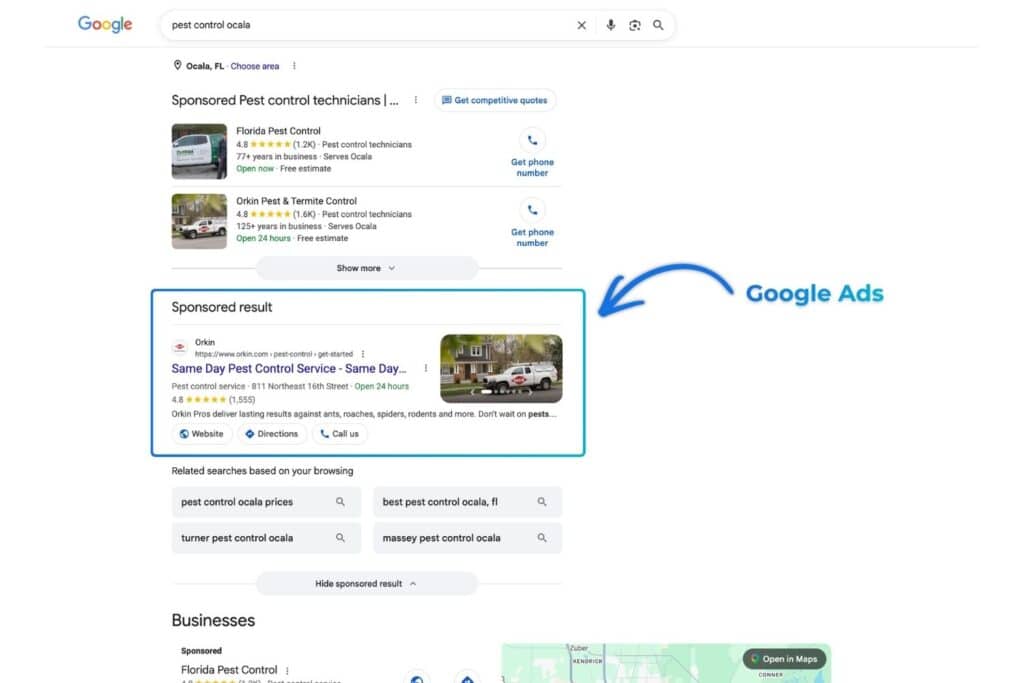Clear the search box with X icon
The image size is (1024, 683).
tap(581, 25)
